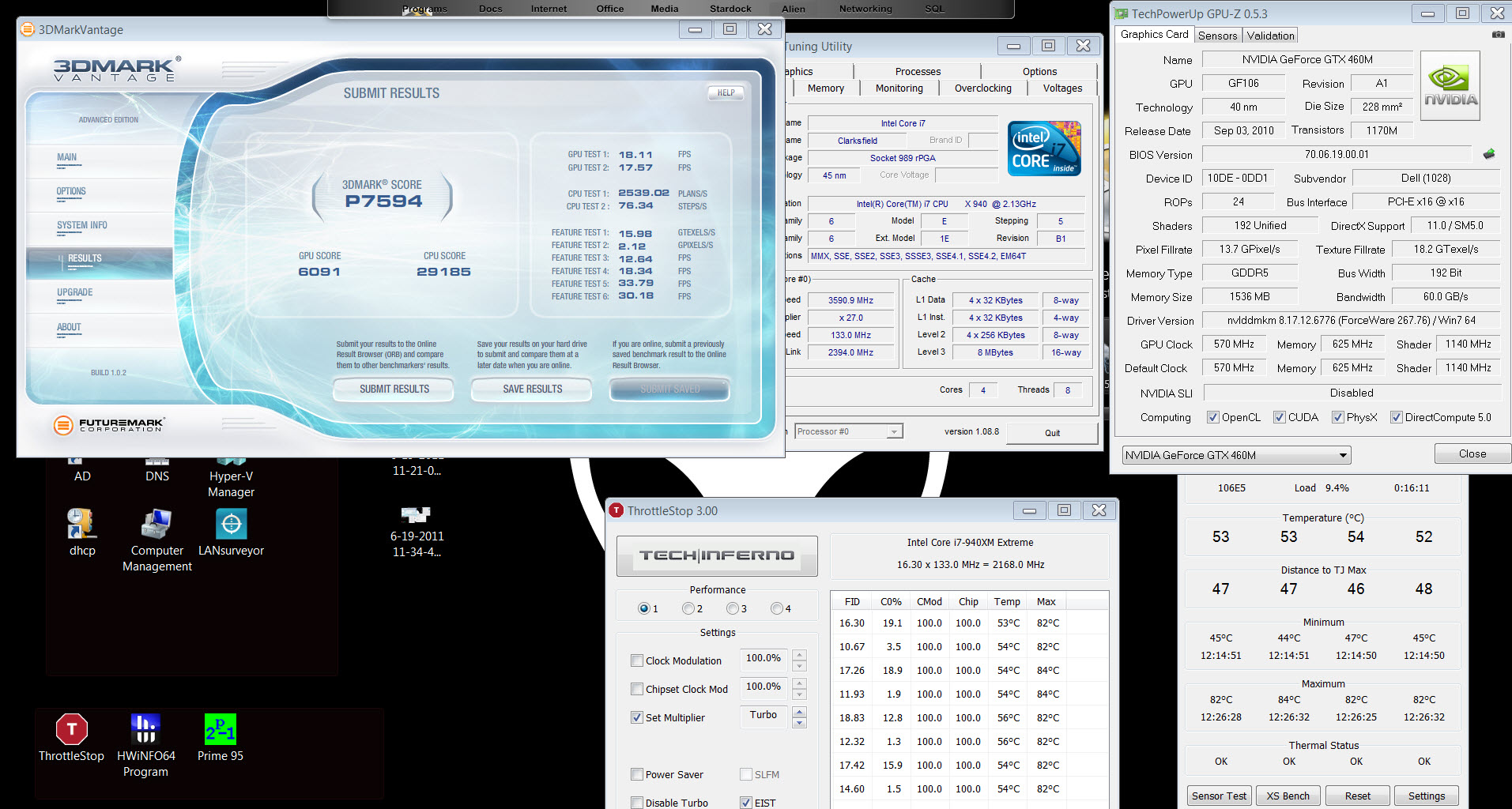Select performance profile 4 radio button
Viewport: 1512px width, 809px height.
pyautogui.click(x=777, y=608)
